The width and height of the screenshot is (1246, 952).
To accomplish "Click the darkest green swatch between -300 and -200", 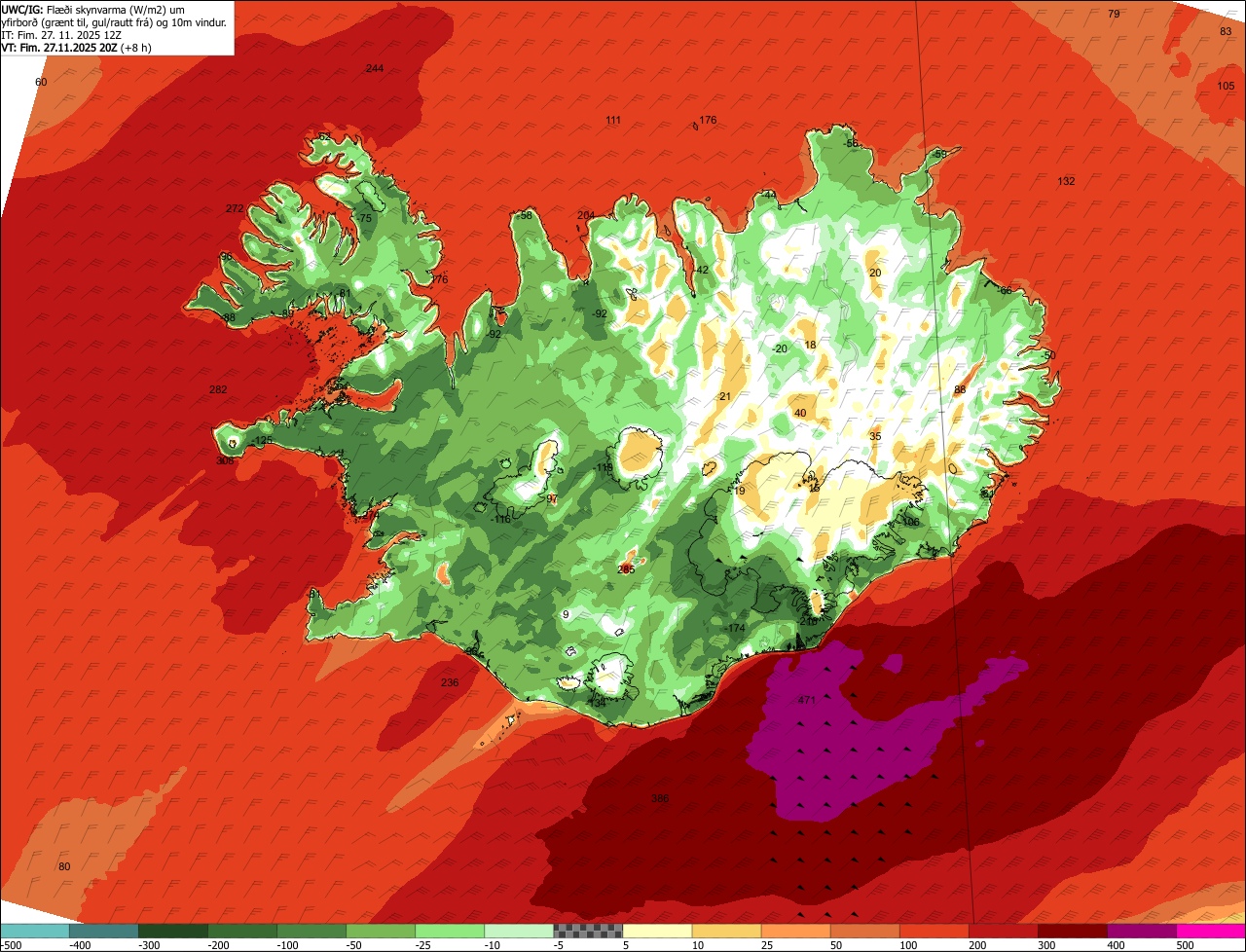I will (x=173, y=931).
